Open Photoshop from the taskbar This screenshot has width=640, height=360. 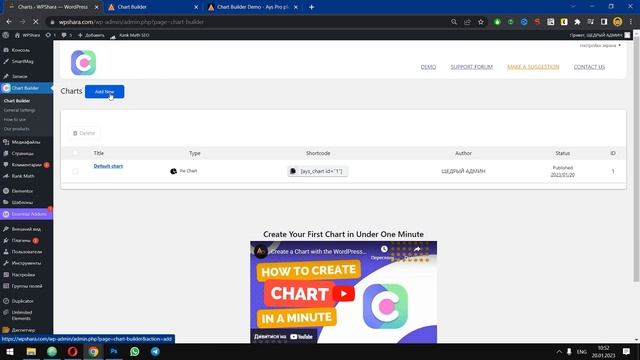click(114, 351)
